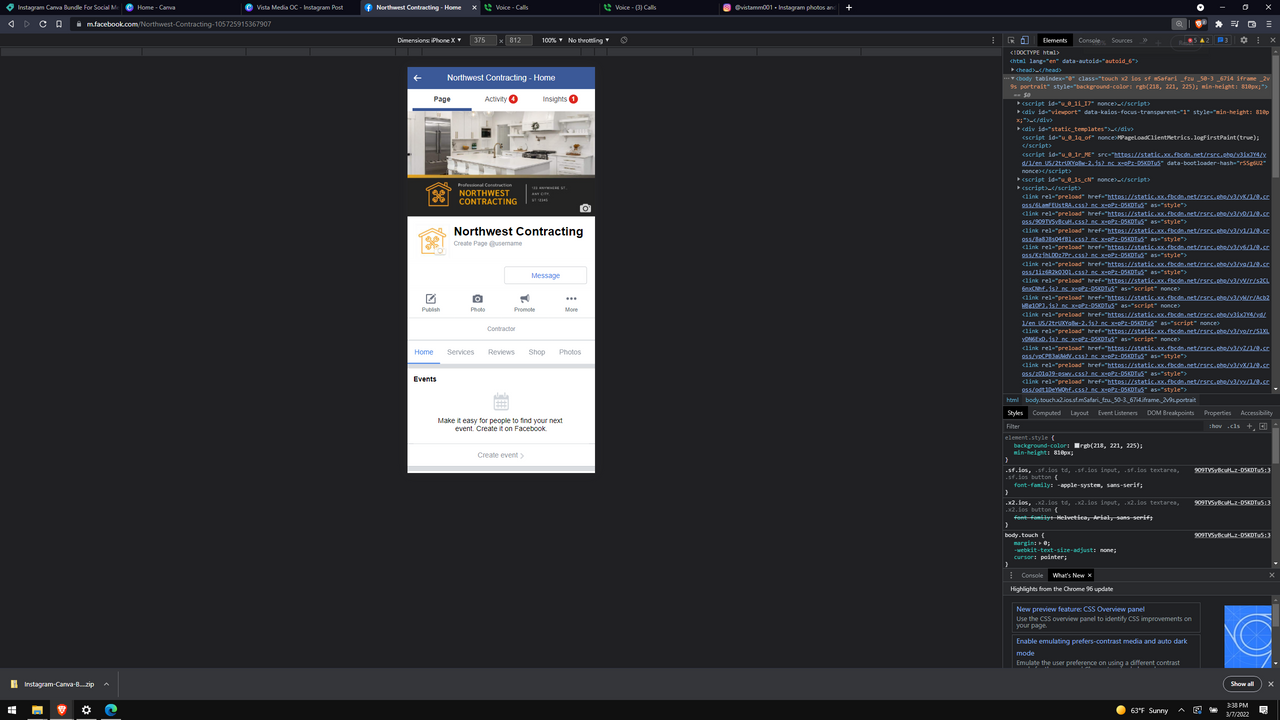Click the rotate device icon

click(x=624, y=40)
